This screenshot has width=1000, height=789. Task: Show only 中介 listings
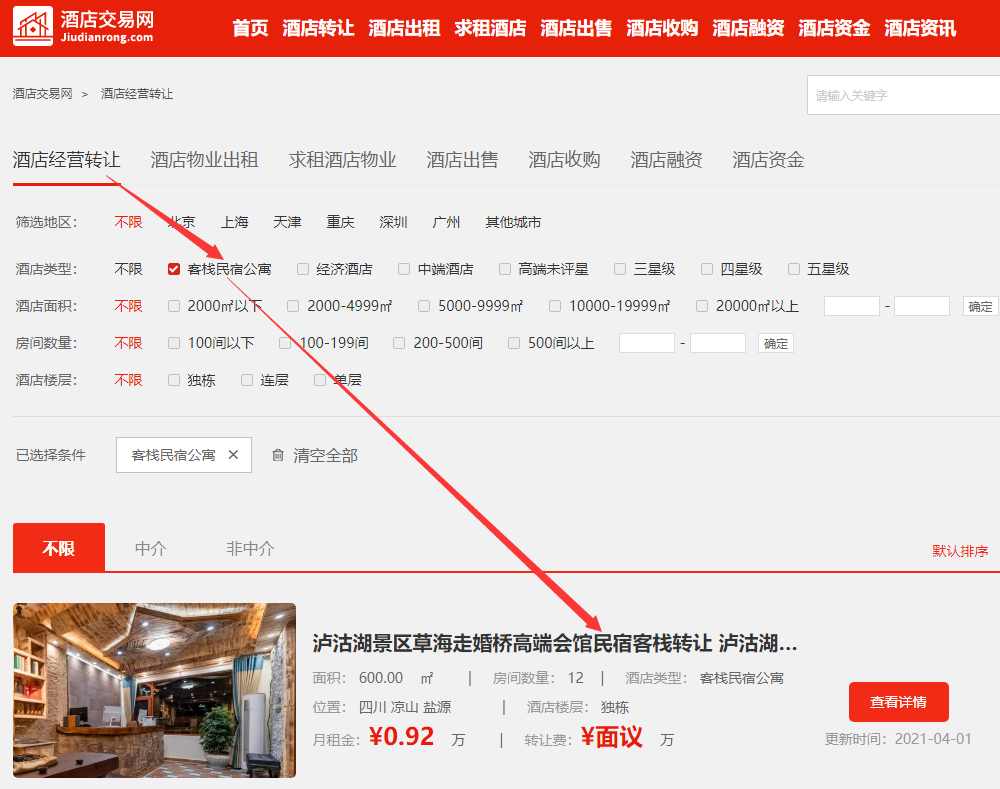pos(151,549)
